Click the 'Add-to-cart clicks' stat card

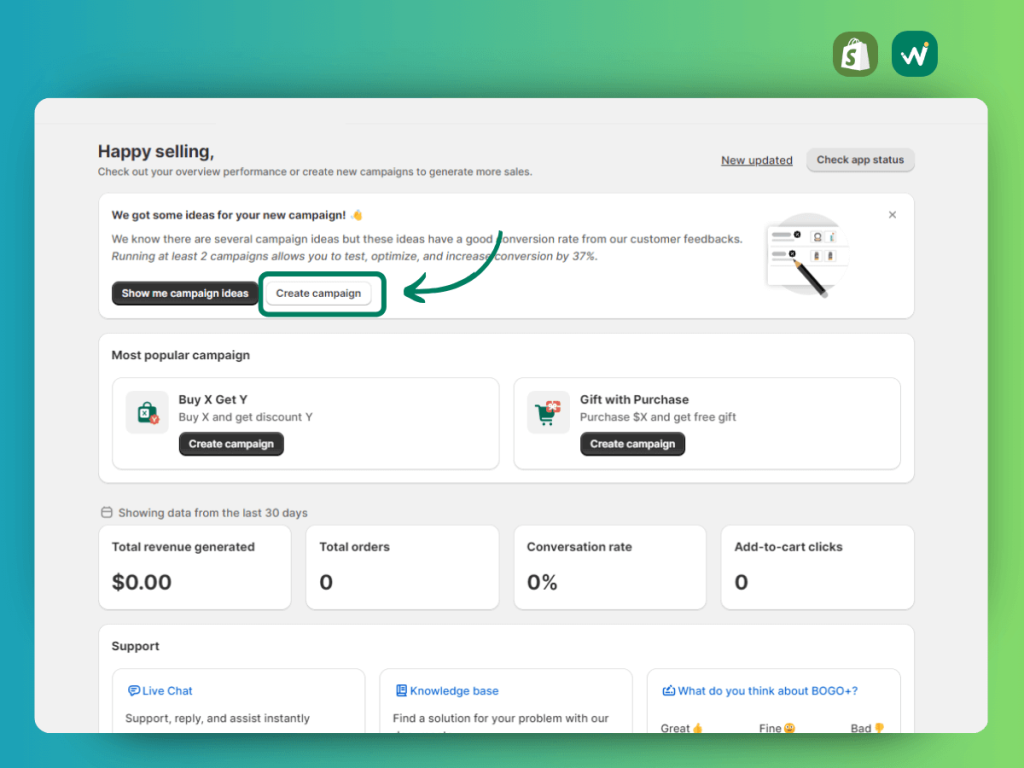(817, 567)
